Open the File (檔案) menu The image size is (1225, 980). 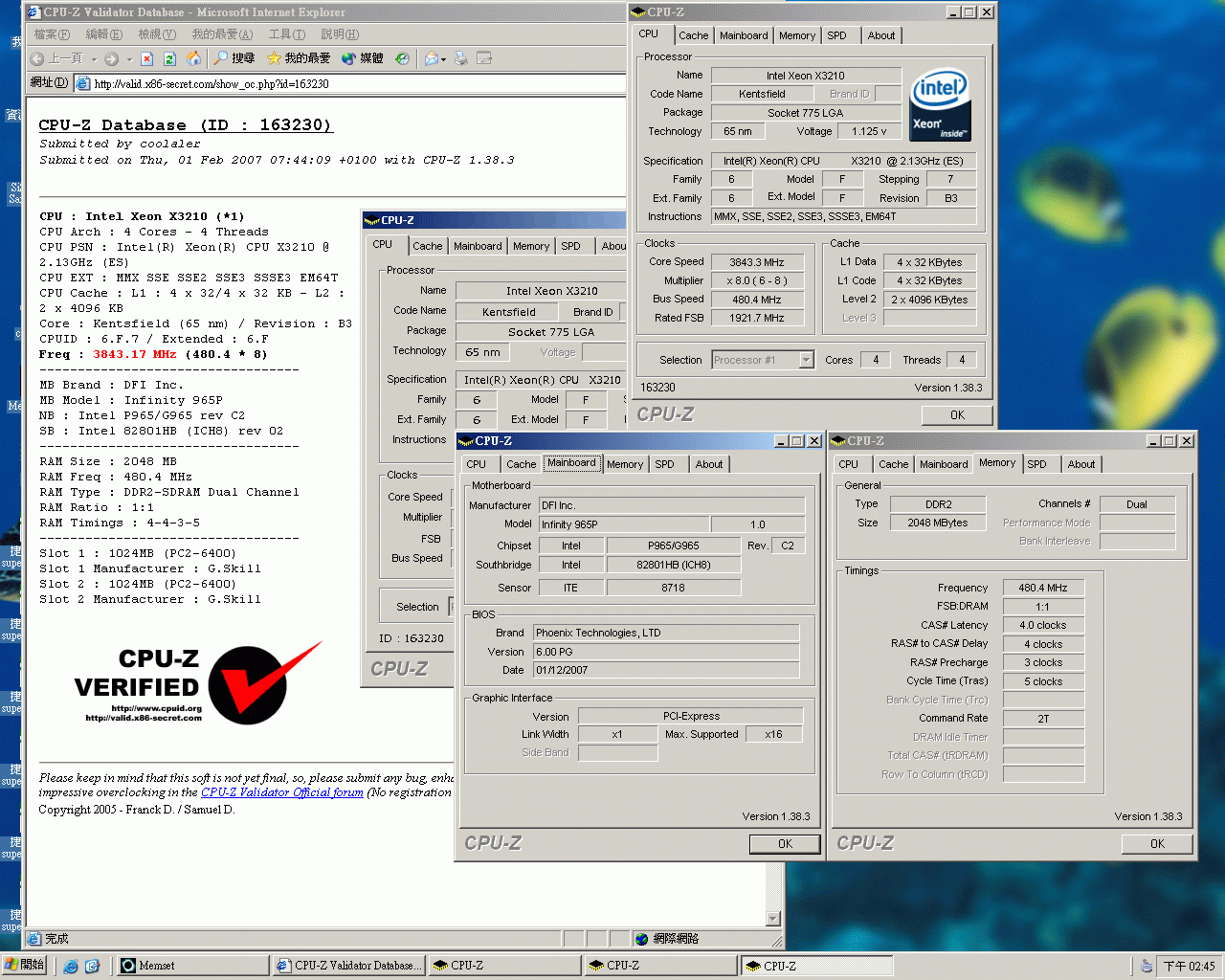coord(52,34)
